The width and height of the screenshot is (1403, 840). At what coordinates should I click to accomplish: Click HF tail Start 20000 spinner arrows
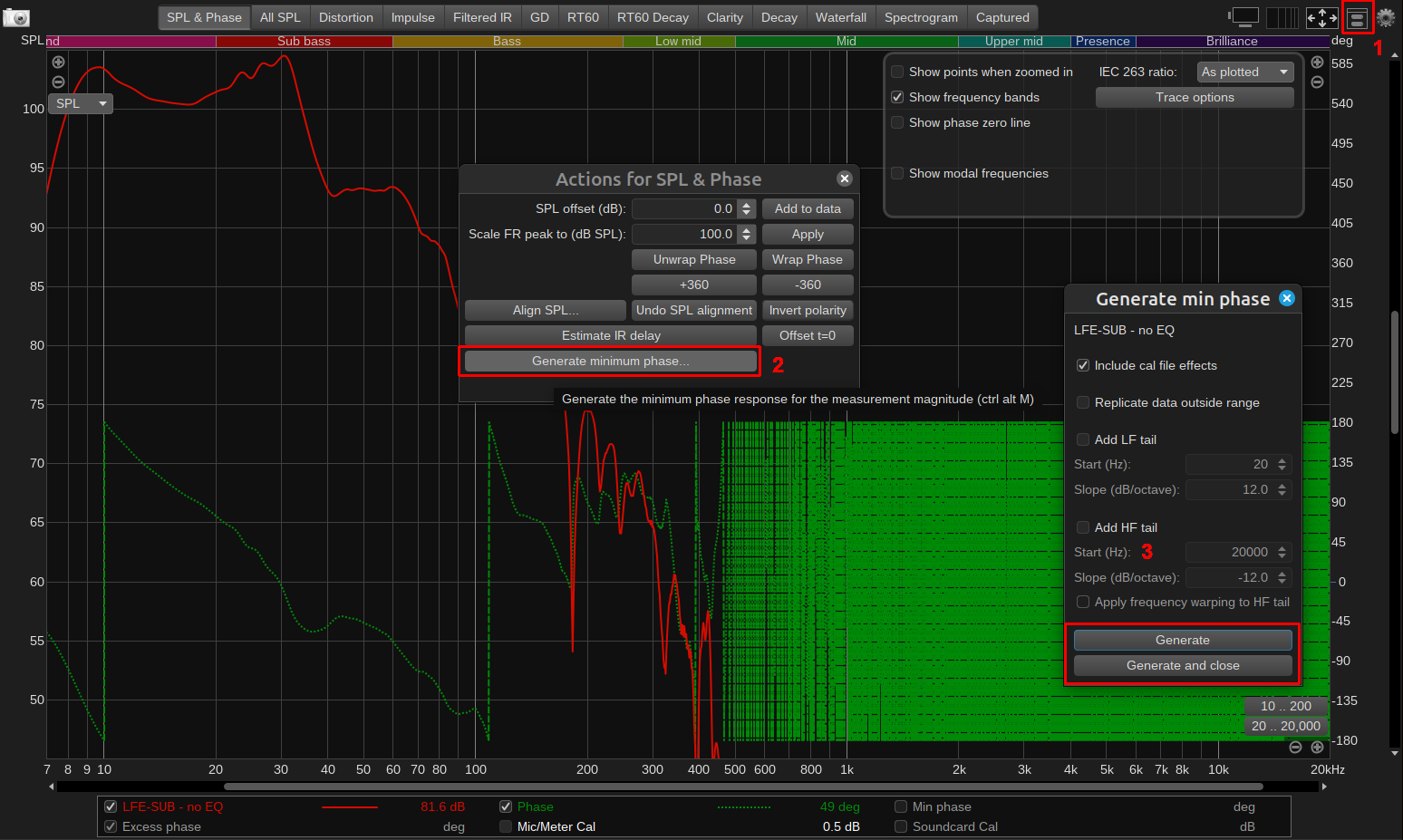click(x=1282, y=552)
